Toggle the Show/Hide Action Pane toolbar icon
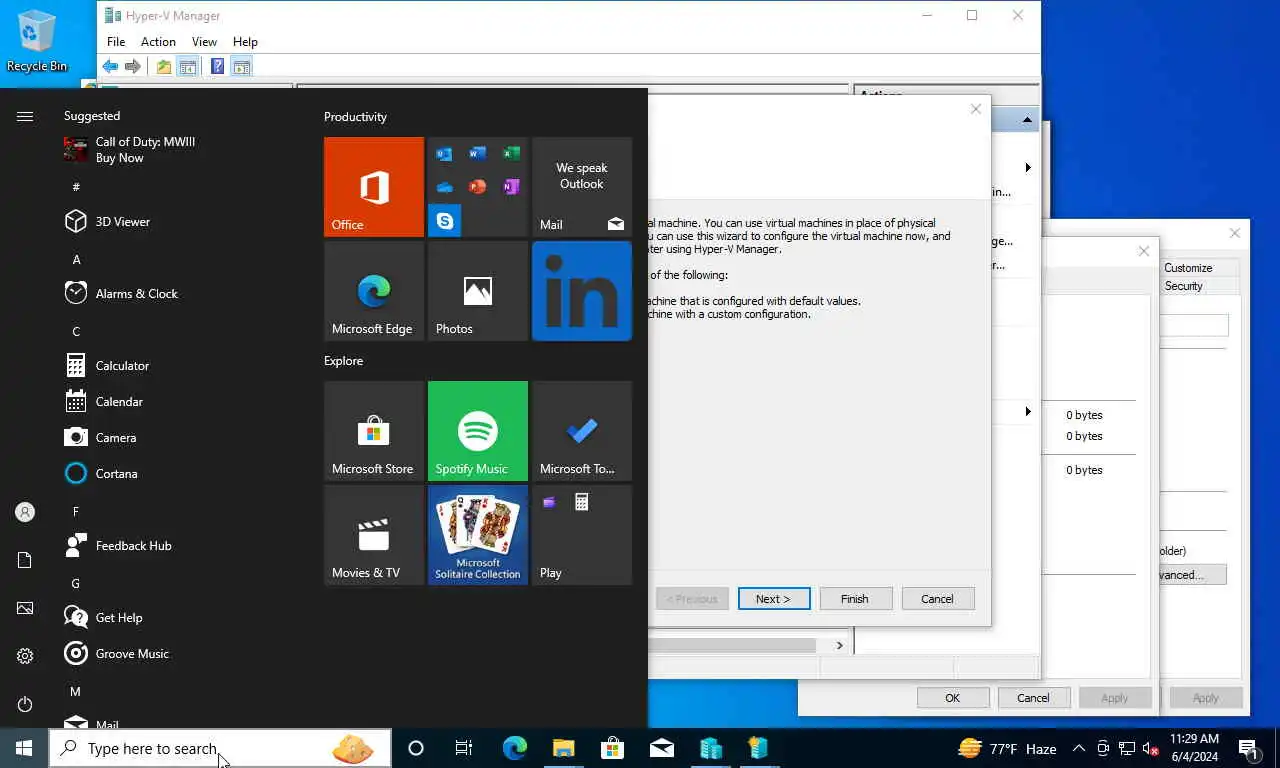The image size is (1280, 768). tap(241, 67)
